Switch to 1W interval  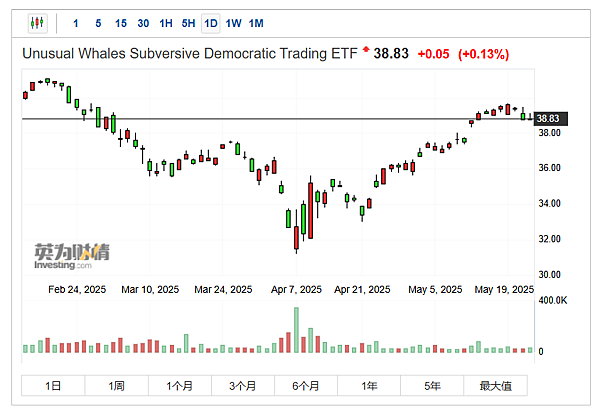click(233, 24)
